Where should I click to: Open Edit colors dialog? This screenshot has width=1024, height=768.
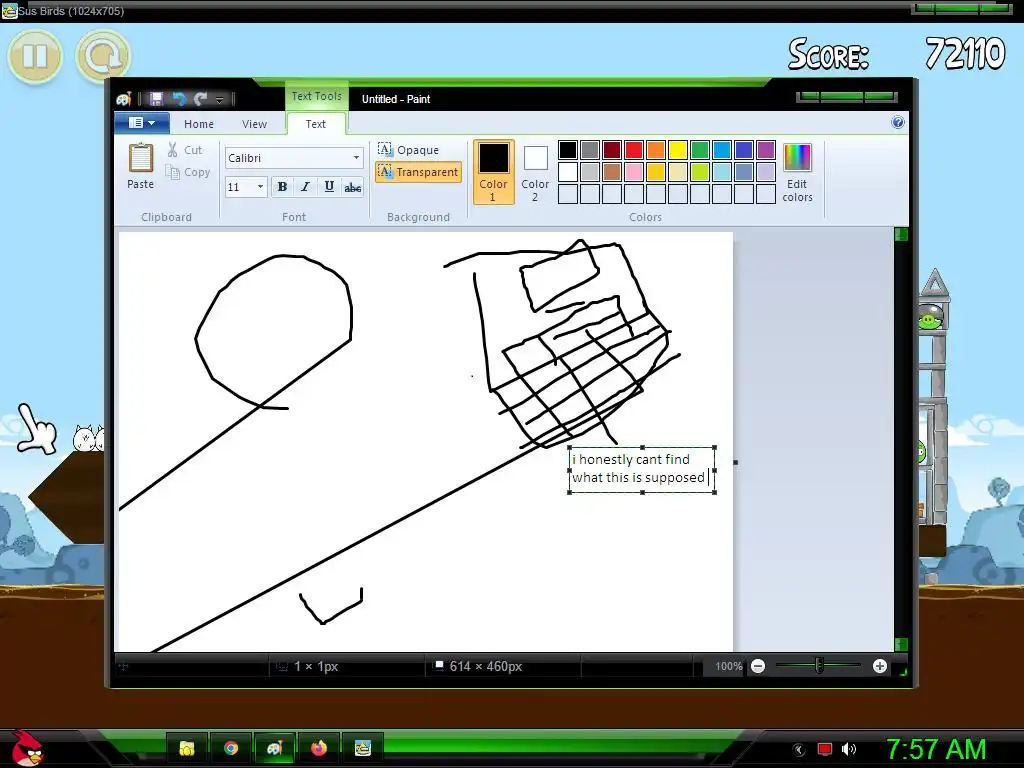point(797,172)
